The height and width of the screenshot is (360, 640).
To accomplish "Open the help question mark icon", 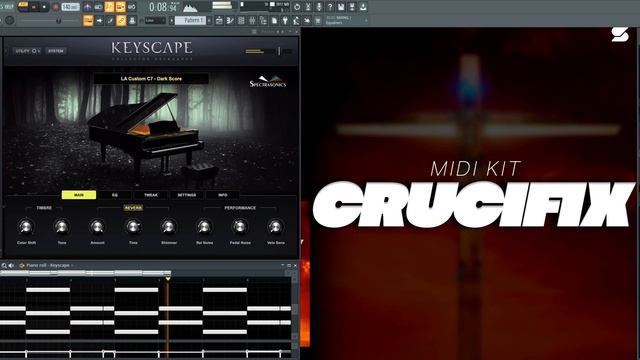I will [330, 7].
